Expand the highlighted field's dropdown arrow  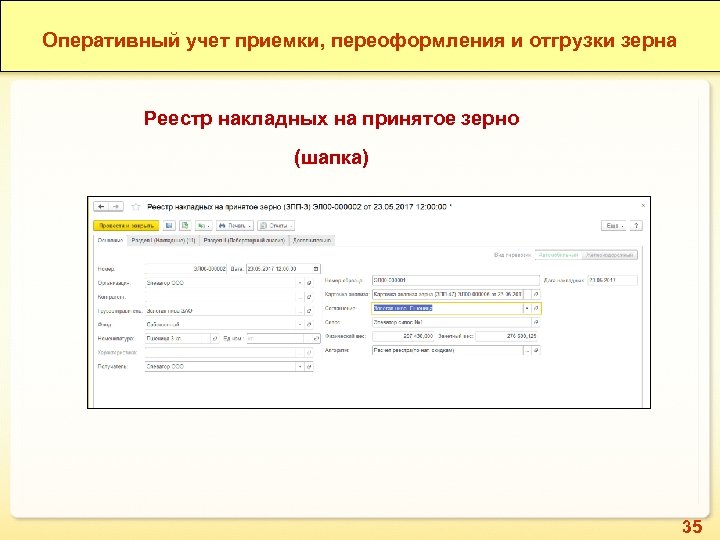click(527, 308)
